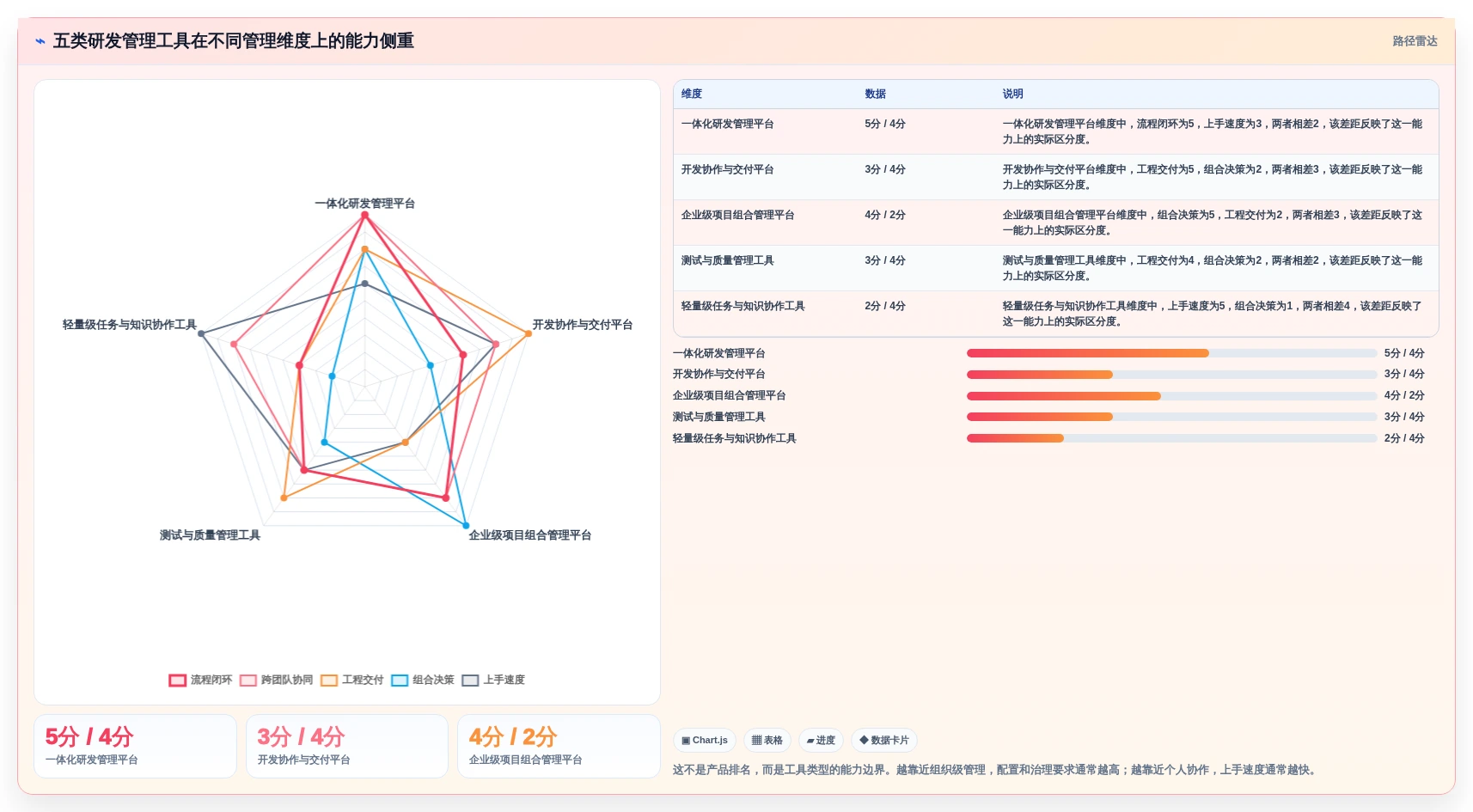Open the 3分 / 4分 开发协作与交付平台 data card
The image size is (1473, 812).
(x=347, y=746)
